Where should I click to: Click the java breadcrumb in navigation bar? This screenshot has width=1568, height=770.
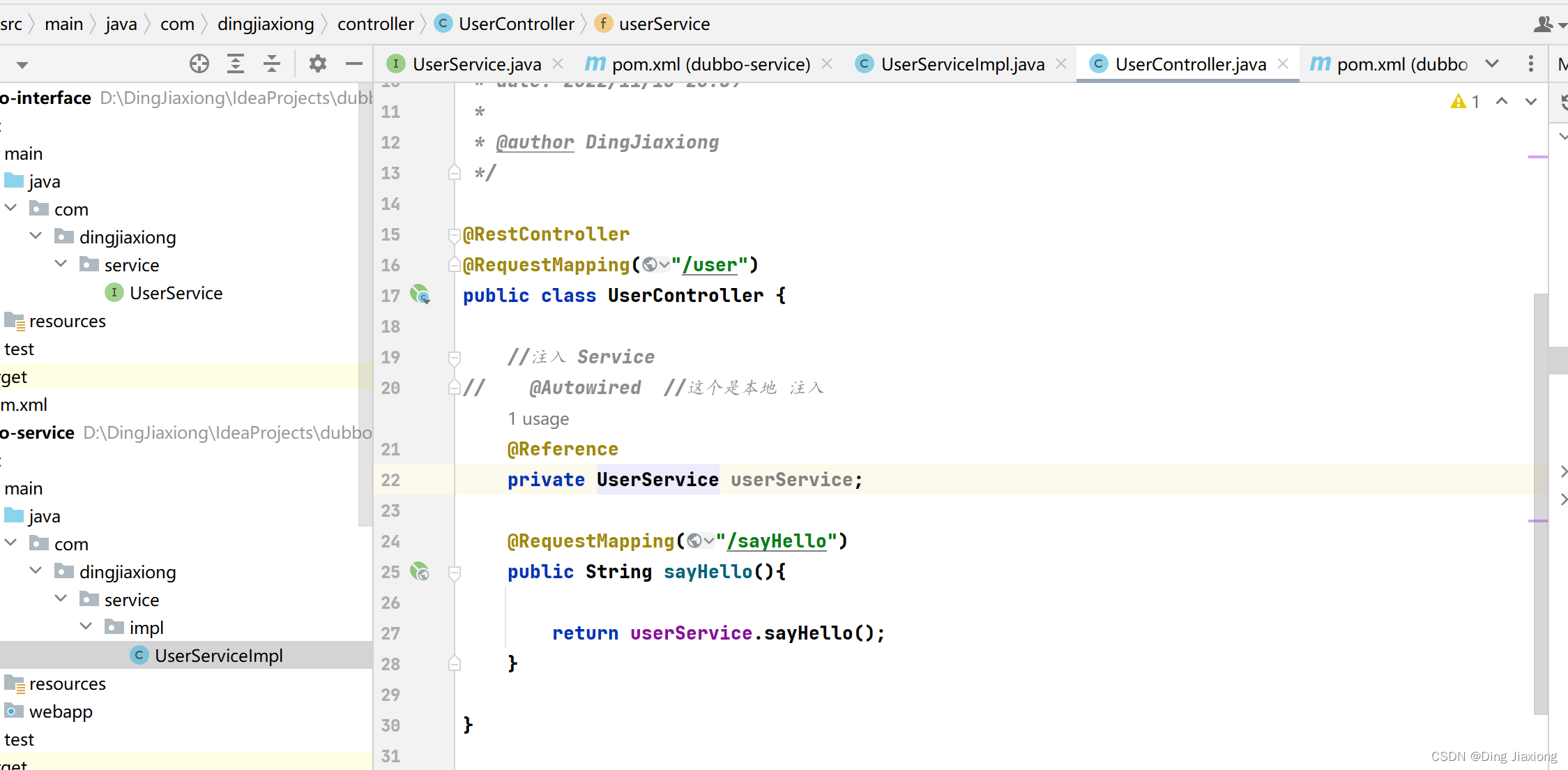[x=121, y=24]
